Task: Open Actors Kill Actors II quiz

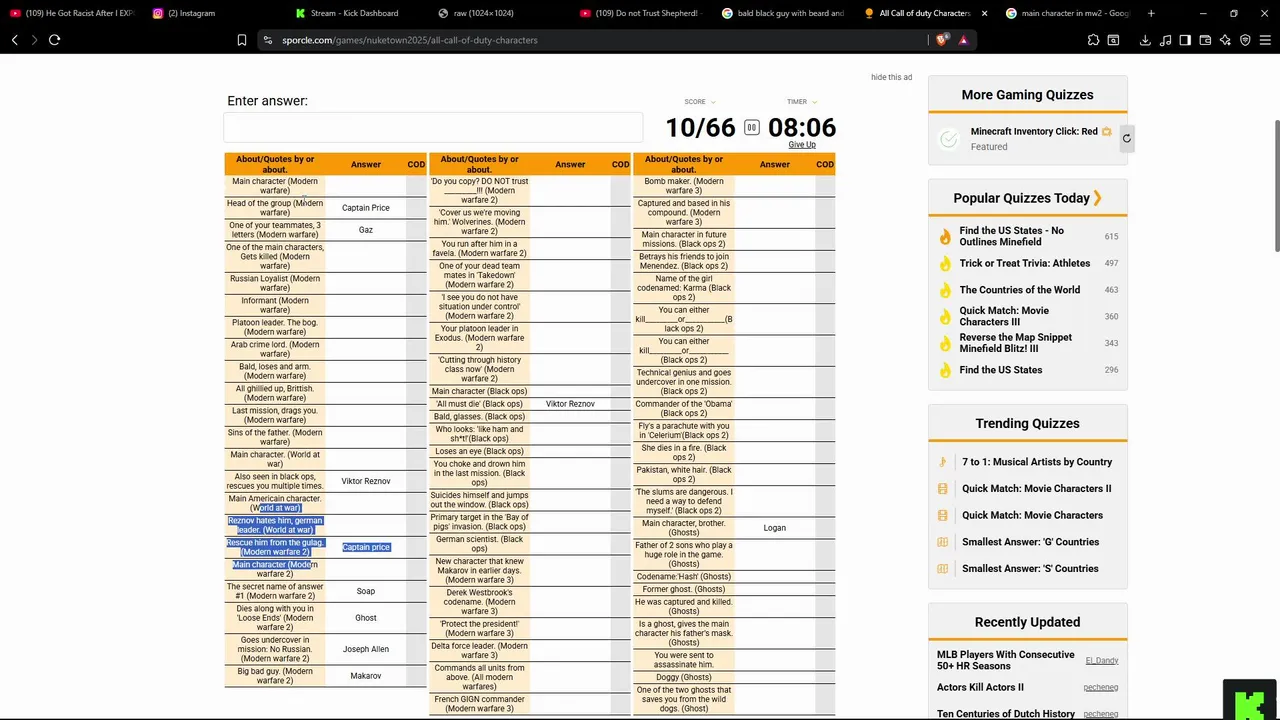Action: coord(980,688)
